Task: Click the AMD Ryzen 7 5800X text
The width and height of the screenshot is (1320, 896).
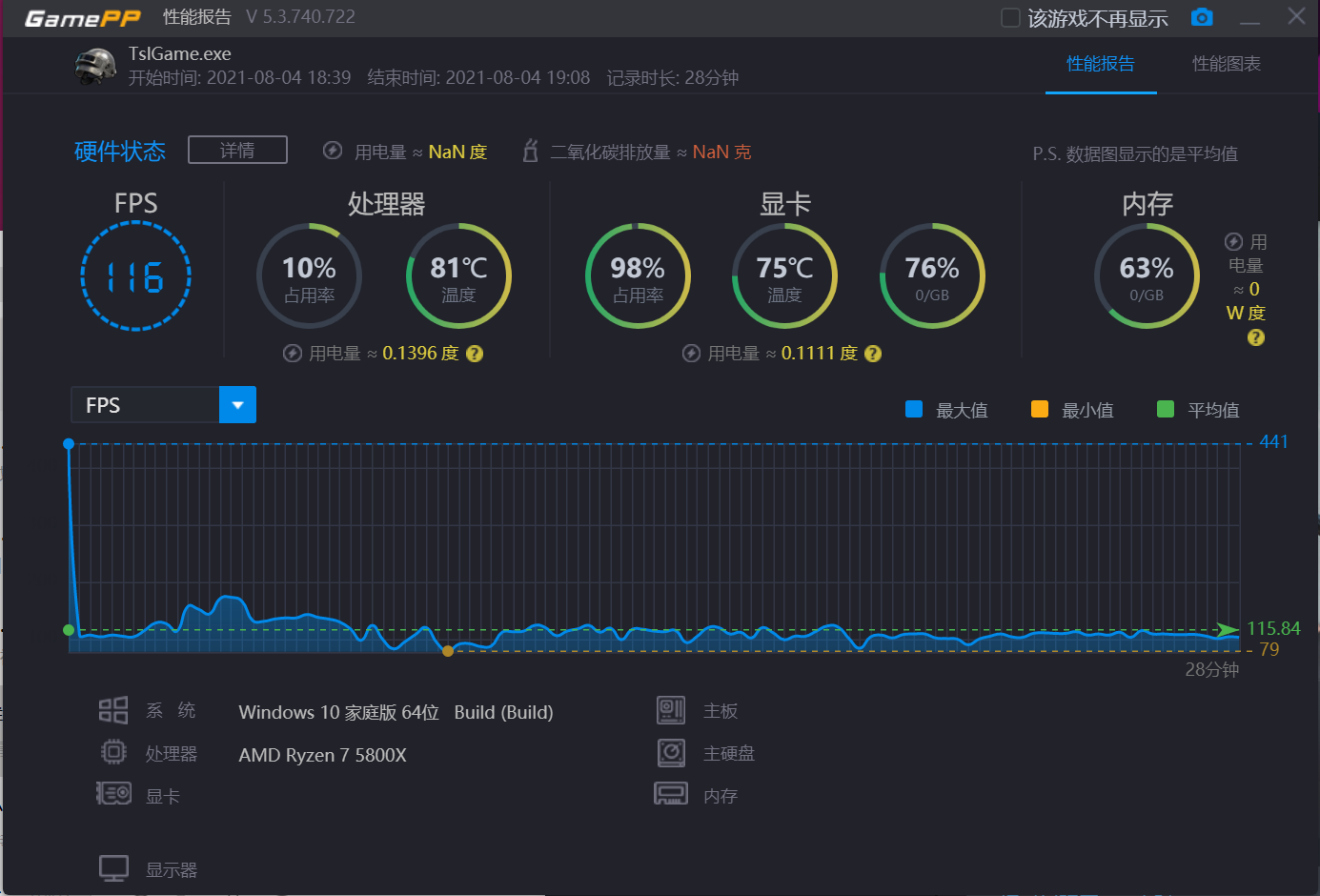Action: coord(322,755)
